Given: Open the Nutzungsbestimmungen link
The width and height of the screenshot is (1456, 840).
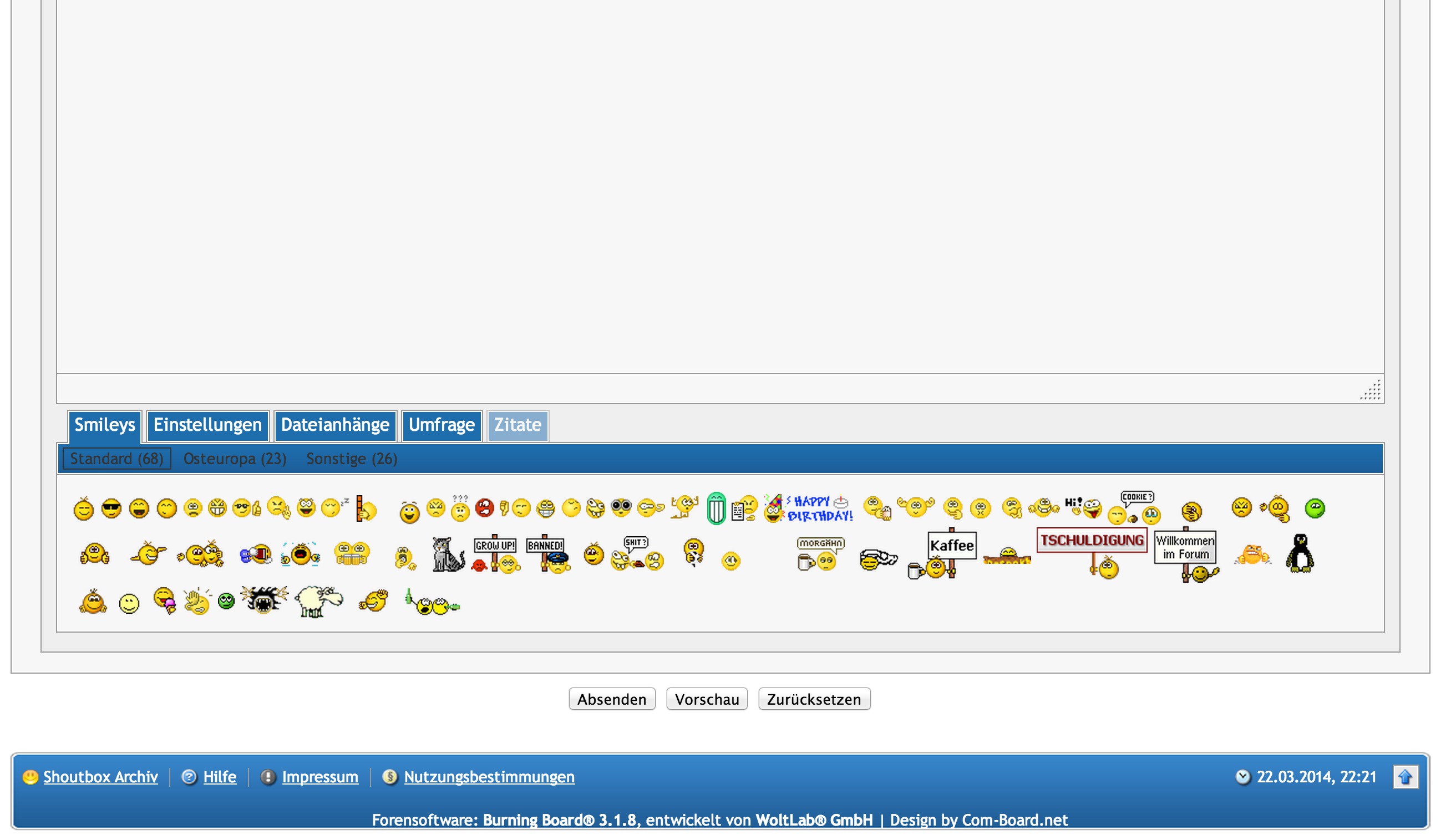Looking at the screenshot, I should (x=489, y=777).
